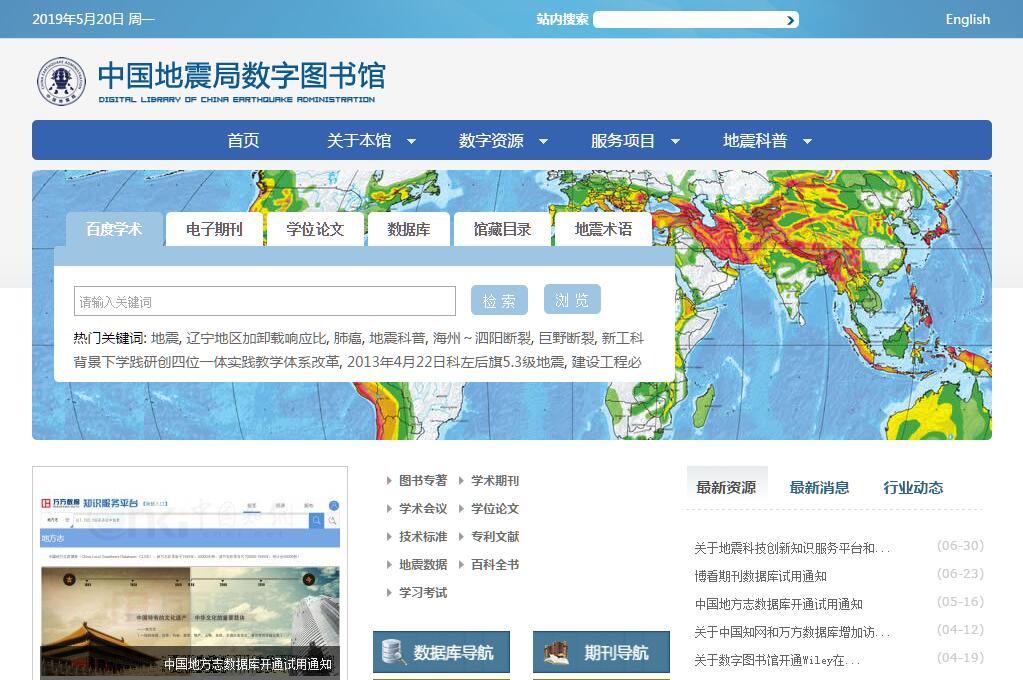
Task: Click the database navigation stack icon
Action: coord(391,653)
